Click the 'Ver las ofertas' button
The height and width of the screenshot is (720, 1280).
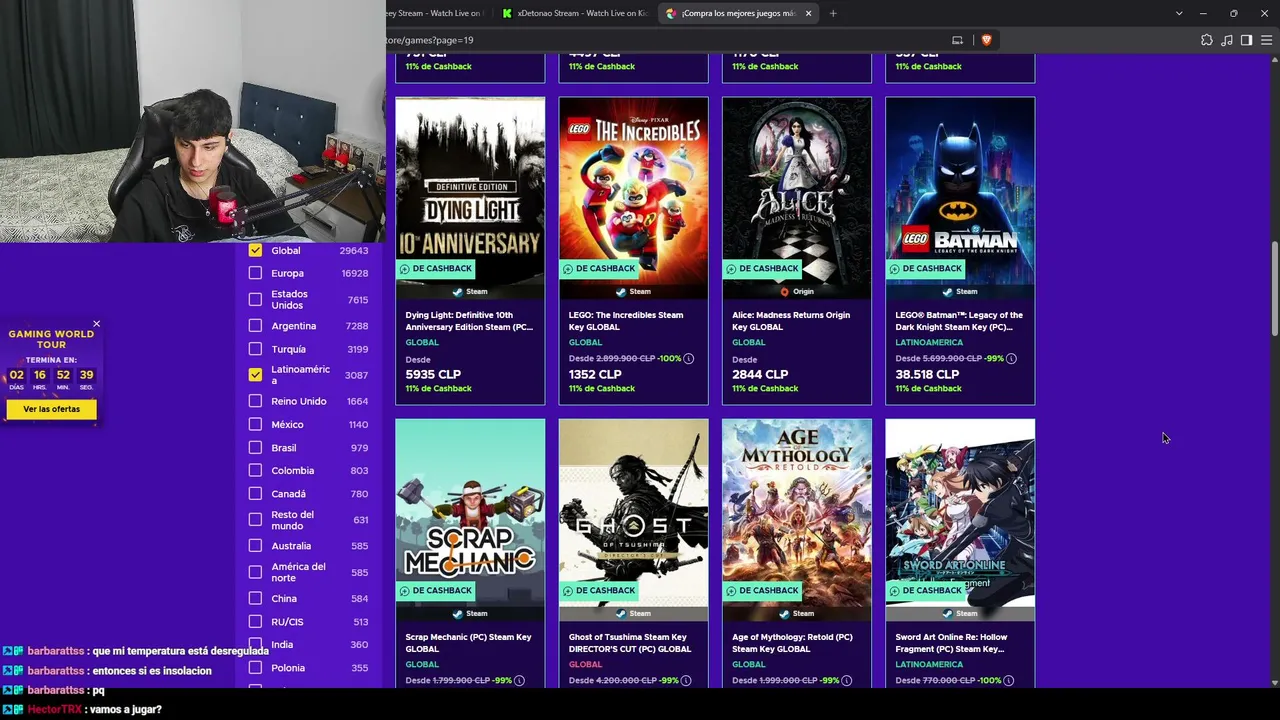pyautogui.click(x=52, y=409)
